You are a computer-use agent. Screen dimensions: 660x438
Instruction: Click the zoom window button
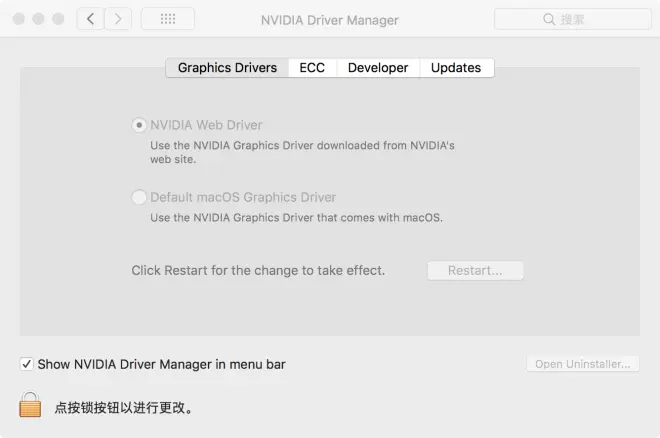pos(58,19)
